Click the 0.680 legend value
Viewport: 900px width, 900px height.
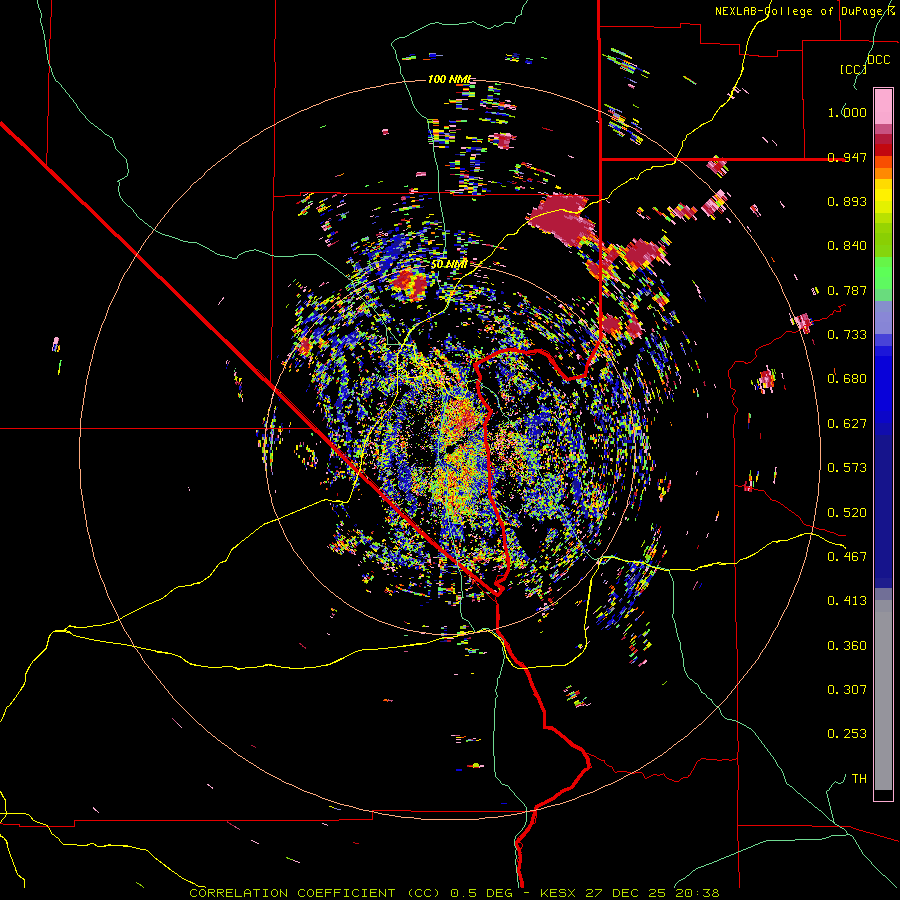[x=847, y=379]
